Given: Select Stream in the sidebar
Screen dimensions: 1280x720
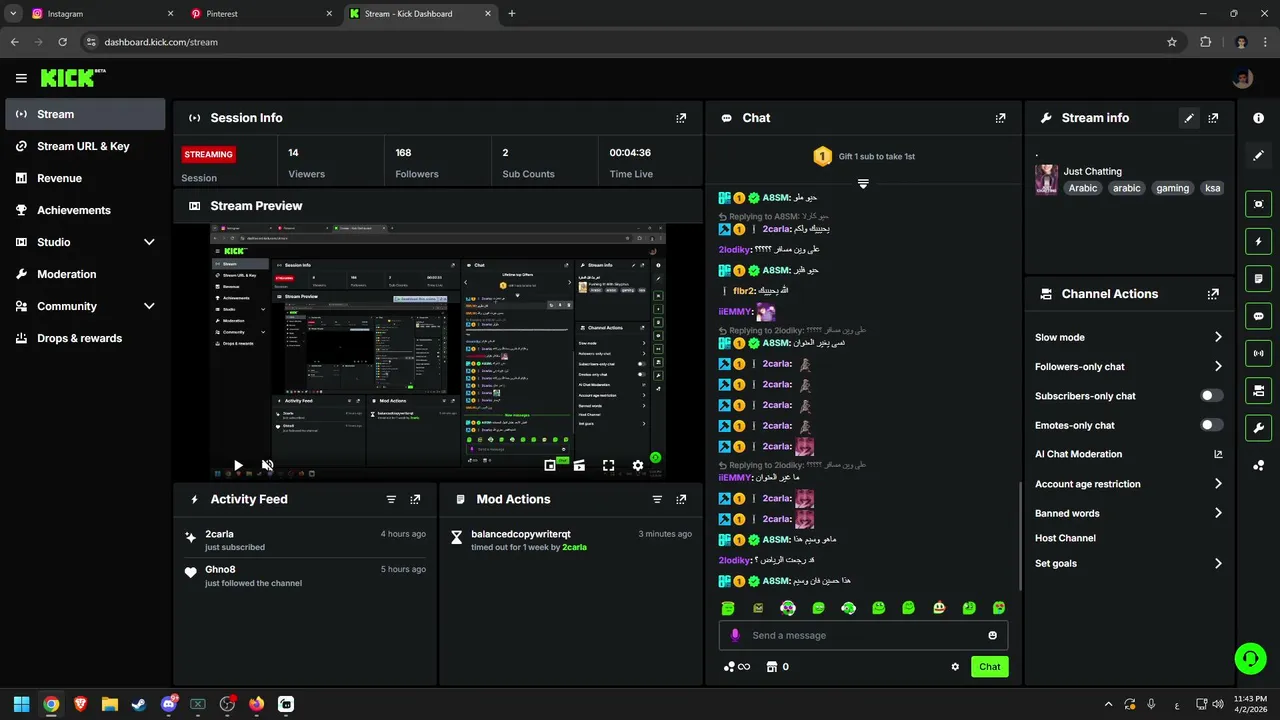Looking at the screenshot, I should pyautogui.click(x=85, y=114).
